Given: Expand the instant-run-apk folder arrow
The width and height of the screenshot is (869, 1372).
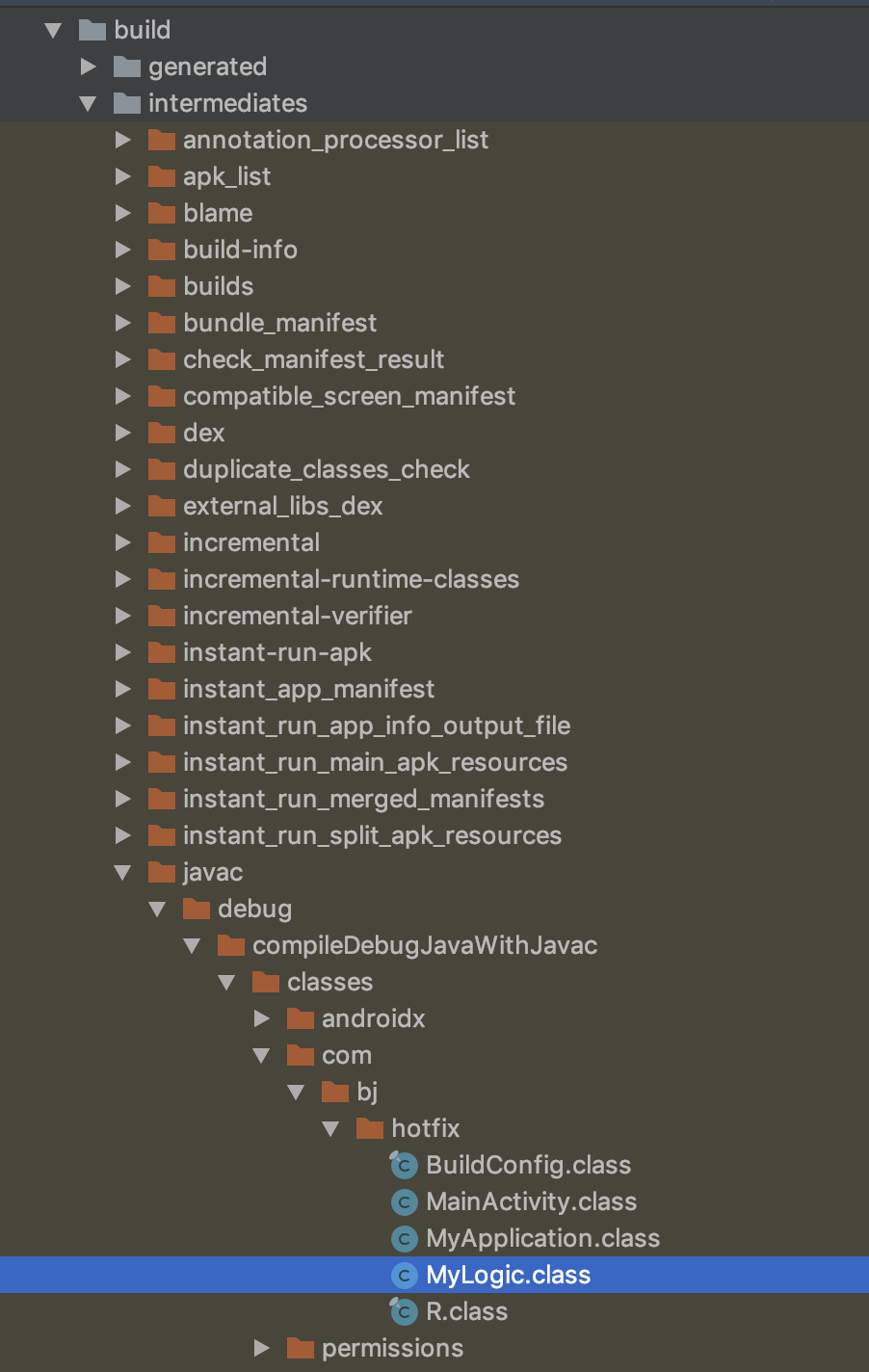Looking at the screenshot, I should pyautogui.click(x=122, y=652).
